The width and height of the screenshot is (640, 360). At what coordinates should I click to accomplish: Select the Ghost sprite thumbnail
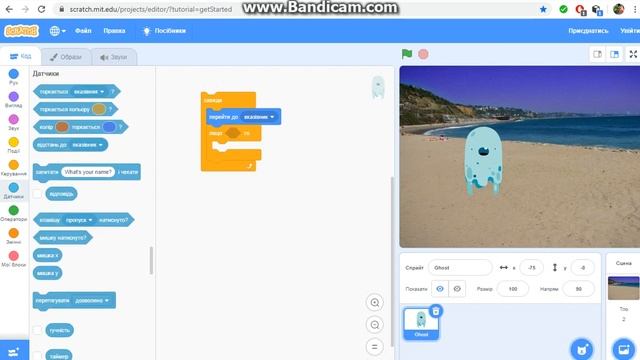coord(421,323)
